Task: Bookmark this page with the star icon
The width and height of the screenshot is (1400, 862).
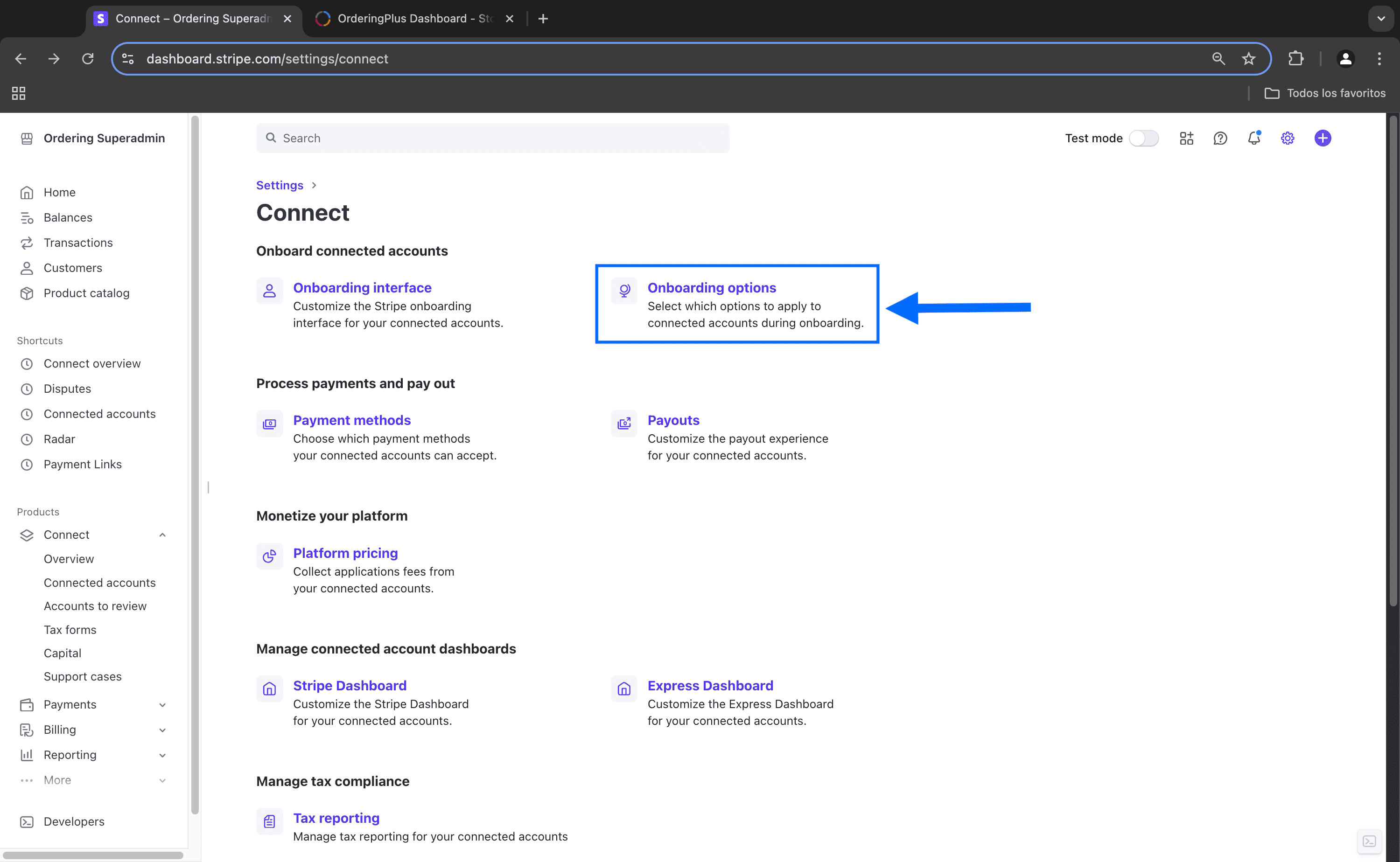Action: (1248, 59)
